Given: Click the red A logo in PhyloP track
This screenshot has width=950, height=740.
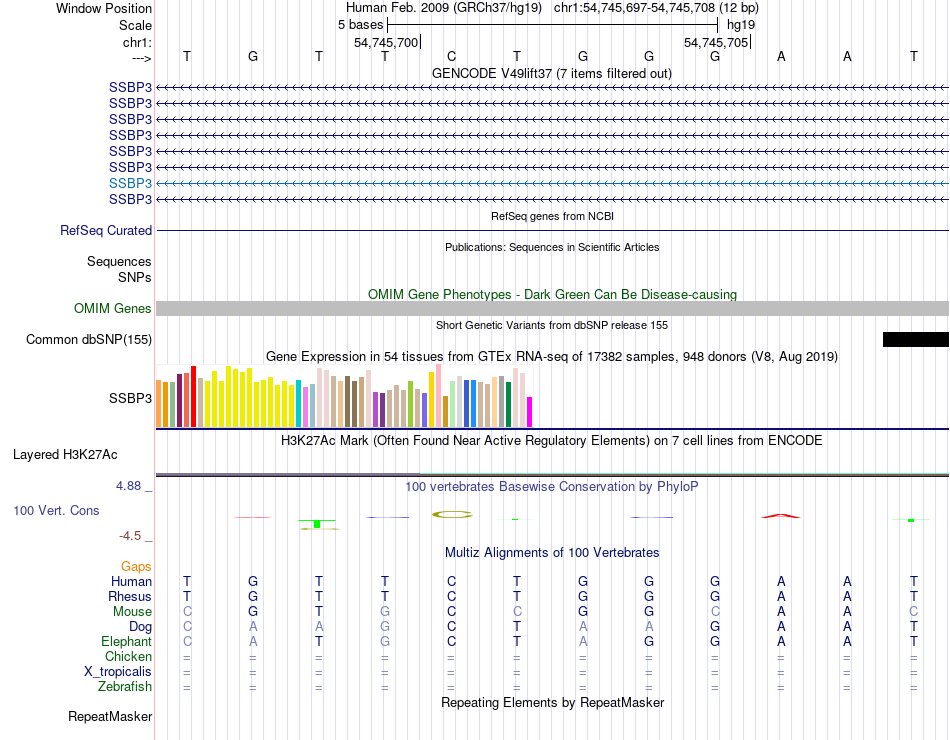Looking at the screenshot, I should (x=781, y=516).
